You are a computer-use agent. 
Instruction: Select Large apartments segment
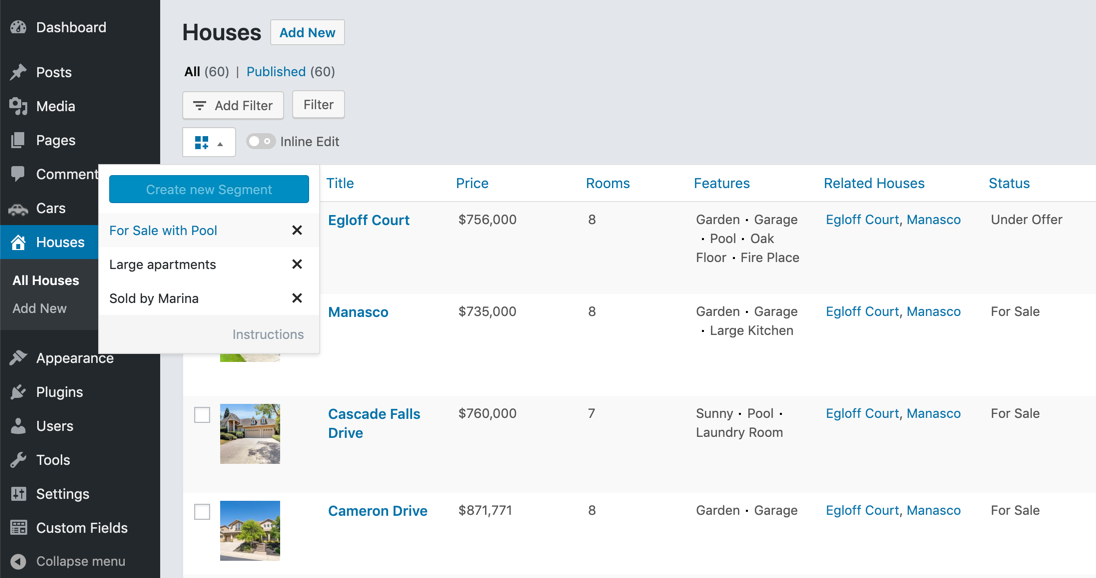pyautogui.click(x=162, y=264)
